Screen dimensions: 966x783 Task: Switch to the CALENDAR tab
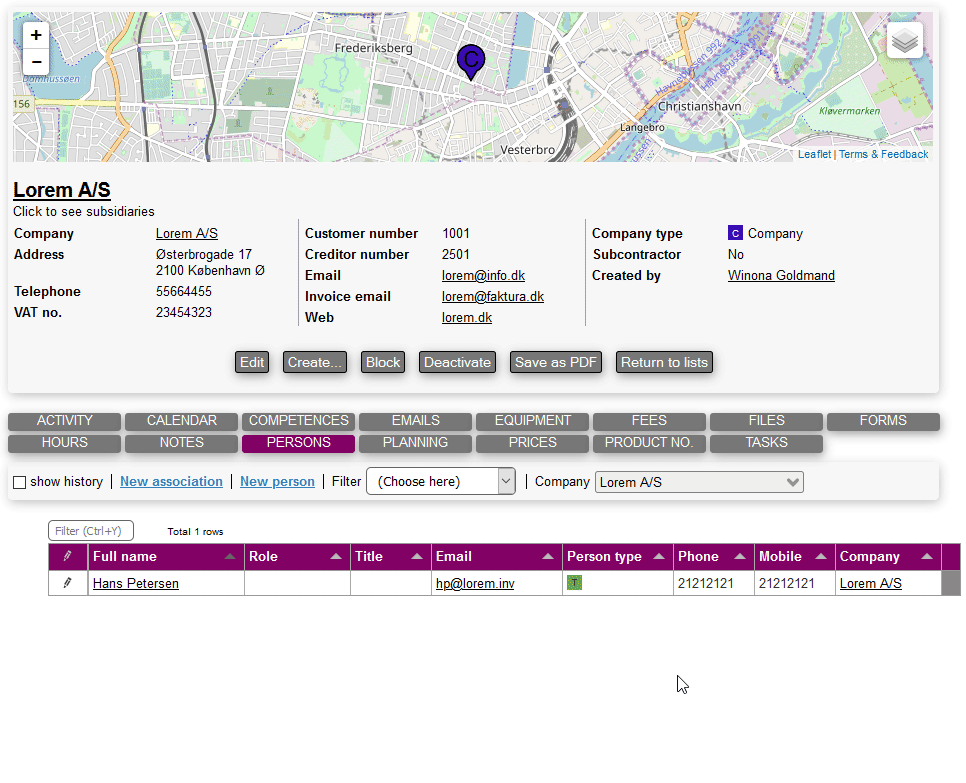(181, 421)
